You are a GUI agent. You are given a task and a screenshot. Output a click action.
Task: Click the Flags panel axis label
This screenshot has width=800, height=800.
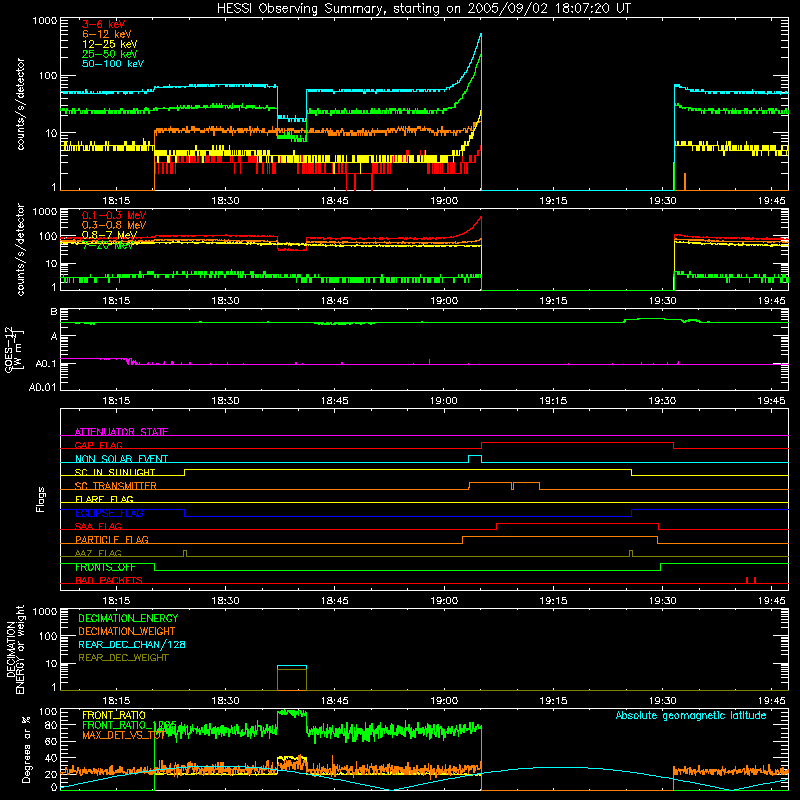41,499
